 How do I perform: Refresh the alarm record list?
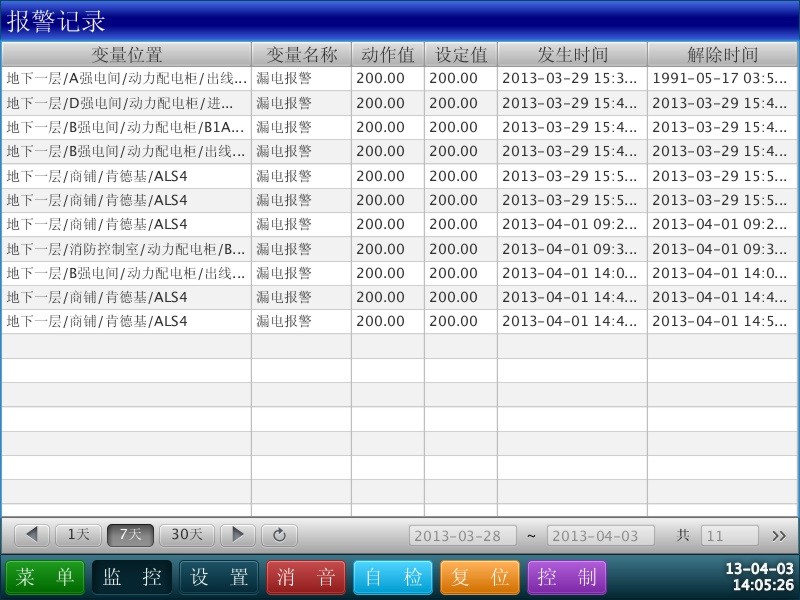[x=280, y=535]
